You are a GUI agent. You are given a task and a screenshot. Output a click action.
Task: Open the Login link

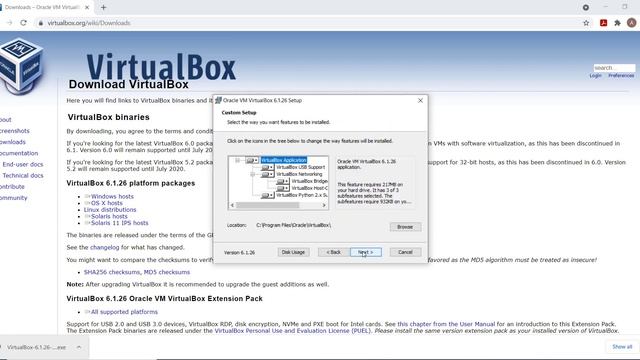pyautogui.click(x=596, y=76)
